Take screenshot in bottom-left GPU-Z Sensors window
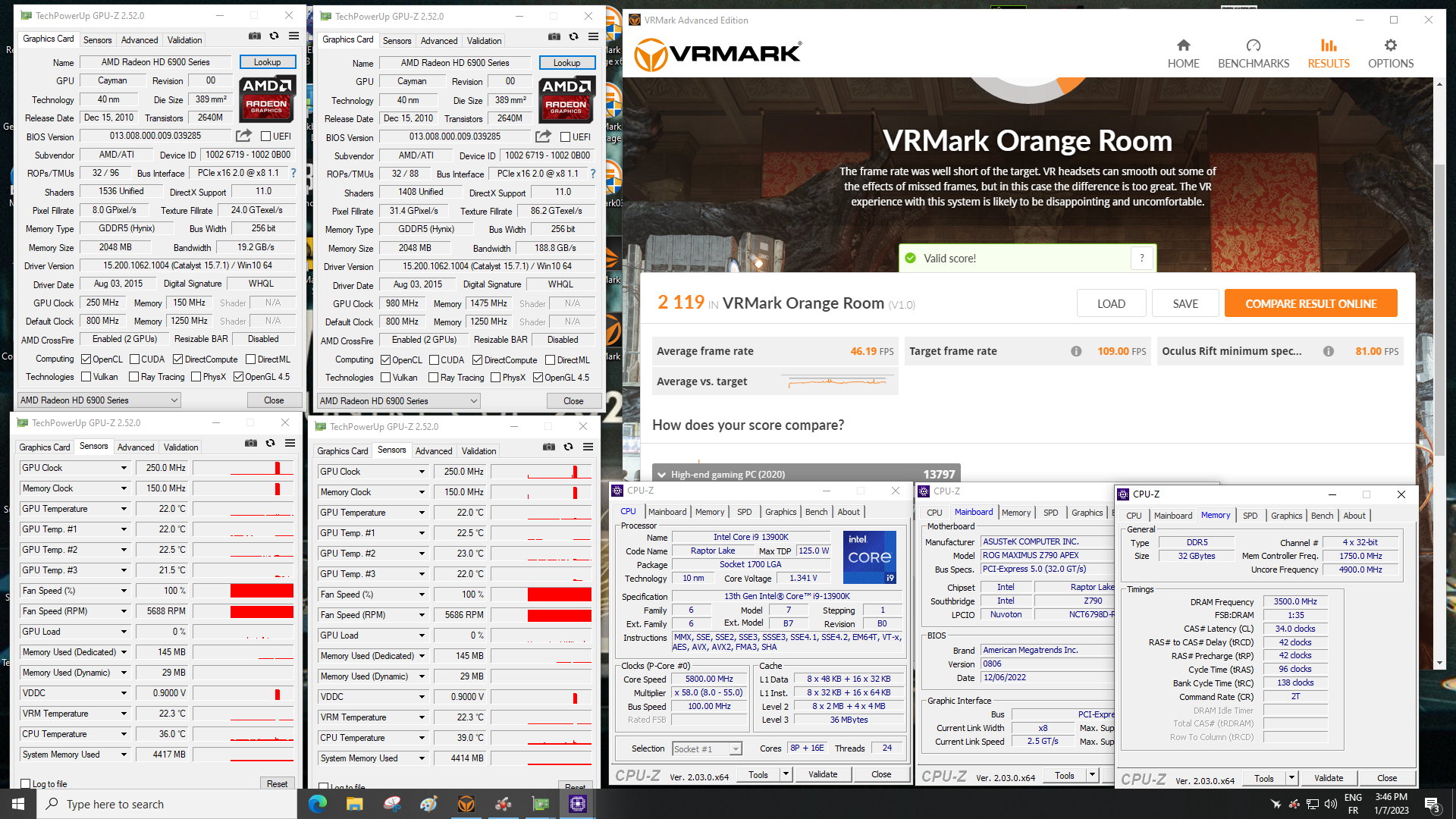The height and width of the screenshot is (819, 1456). (251, 443)
